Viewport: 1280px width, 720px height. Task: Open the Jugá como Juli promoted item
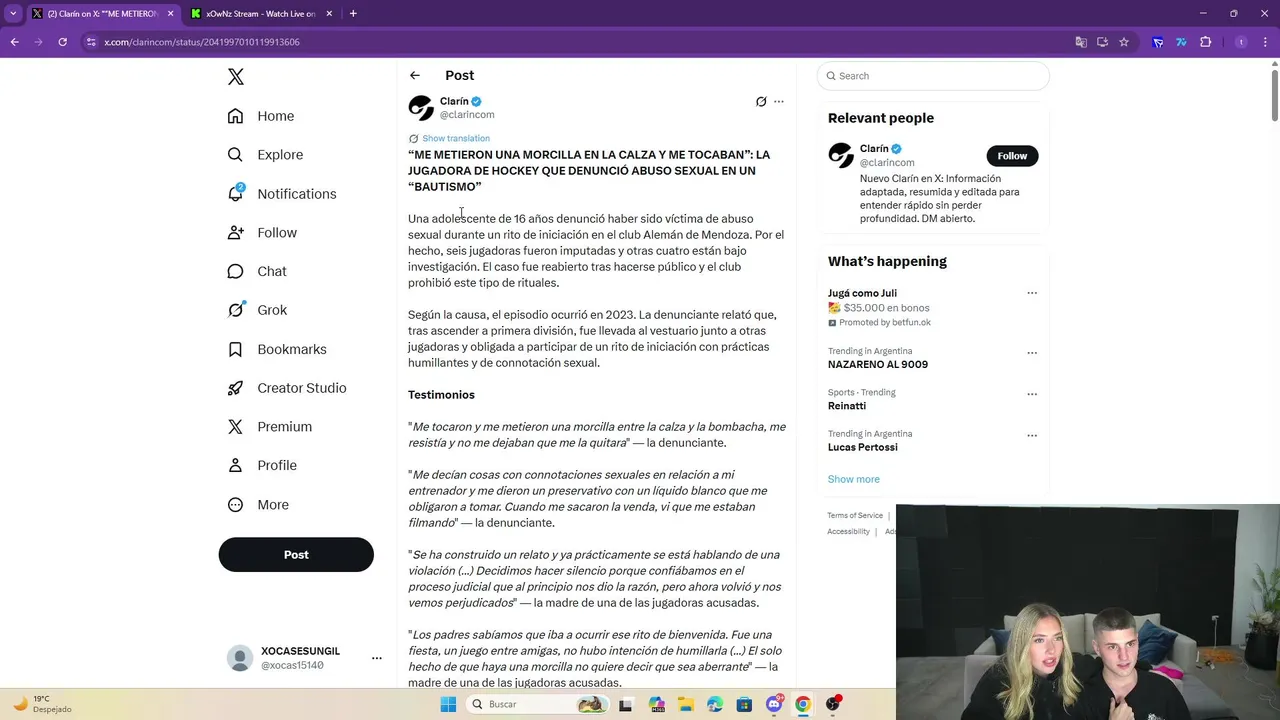862,293
